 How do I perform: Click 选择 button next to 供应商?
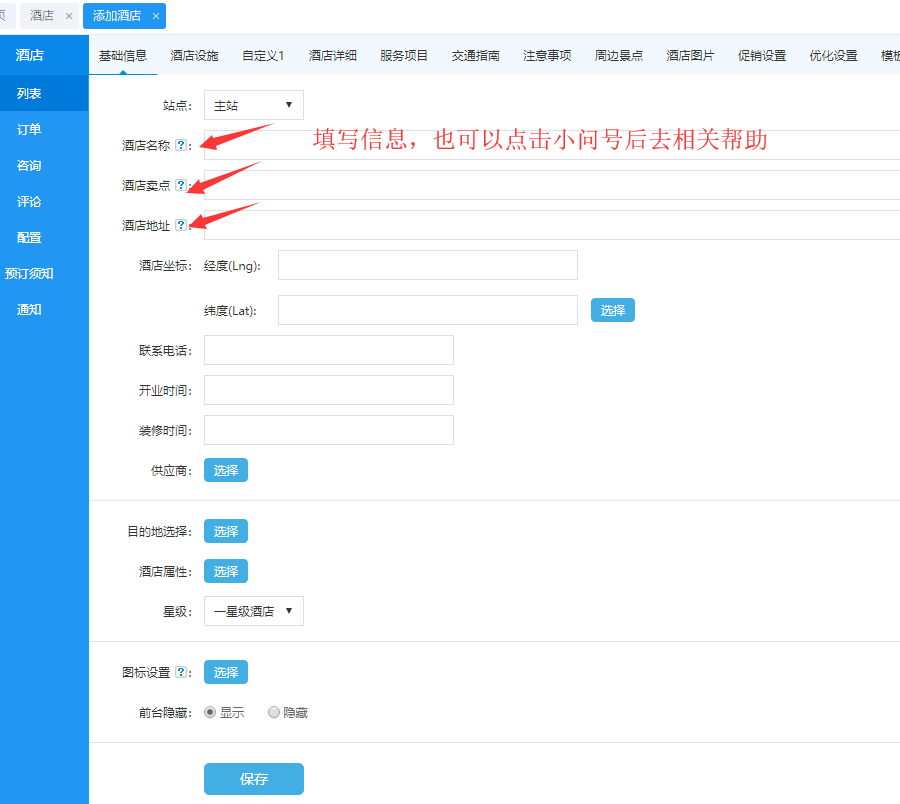click(226, 470)
